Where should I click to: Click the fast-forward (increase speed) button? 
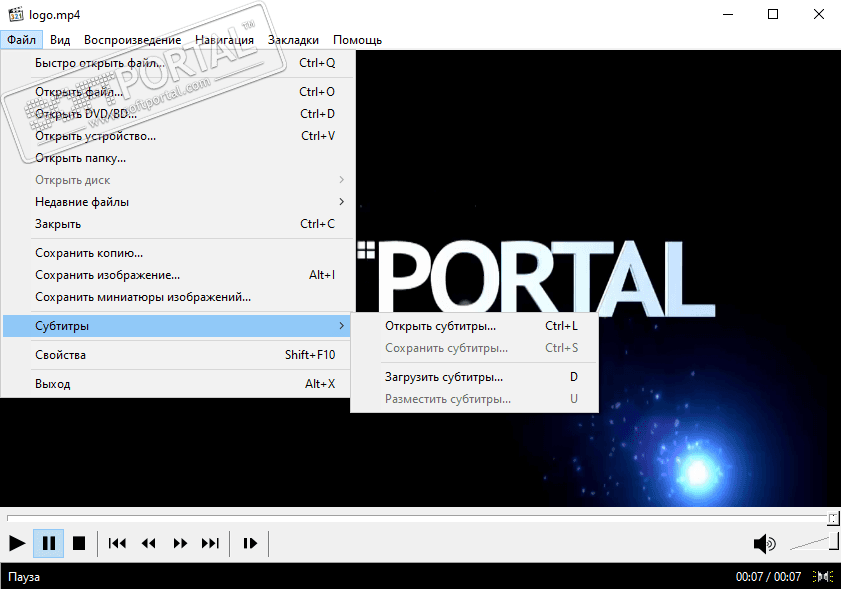(x=180, y=543)
